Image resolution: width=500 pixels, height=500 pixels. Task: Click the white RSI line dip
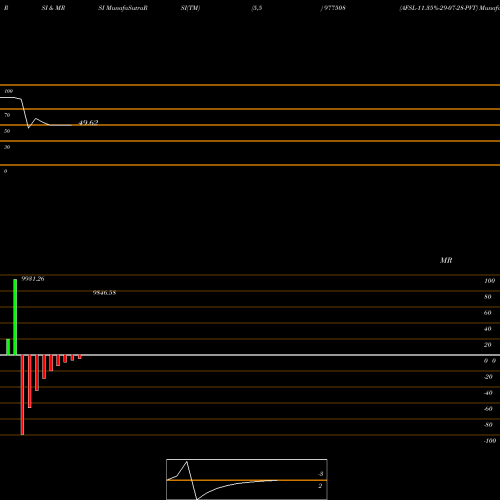point(28,128)
